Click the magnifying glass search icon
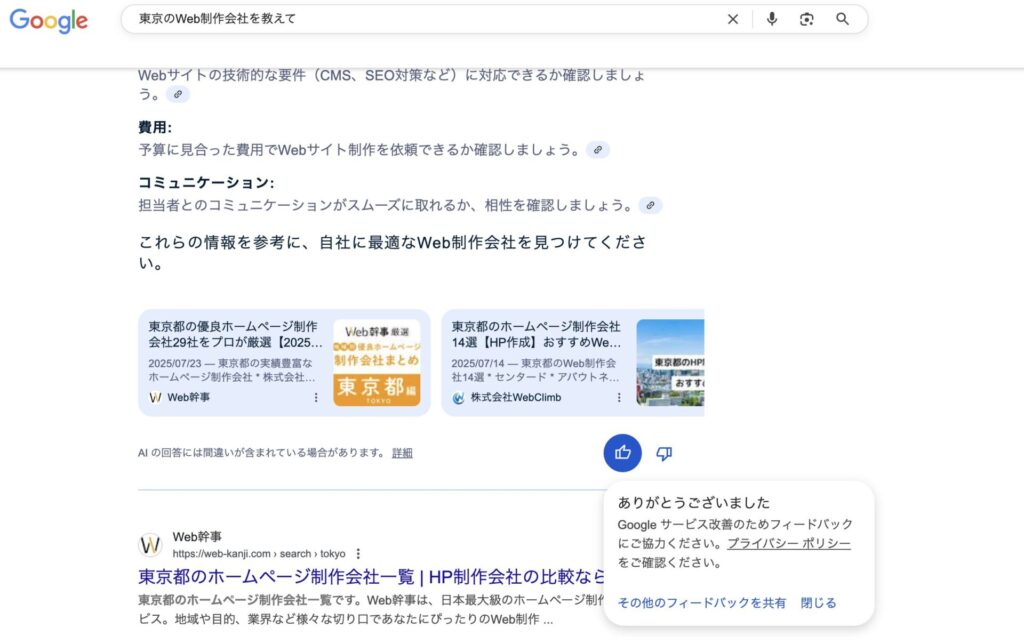This screenshot has height=644, width=1024. click(842, 18)
